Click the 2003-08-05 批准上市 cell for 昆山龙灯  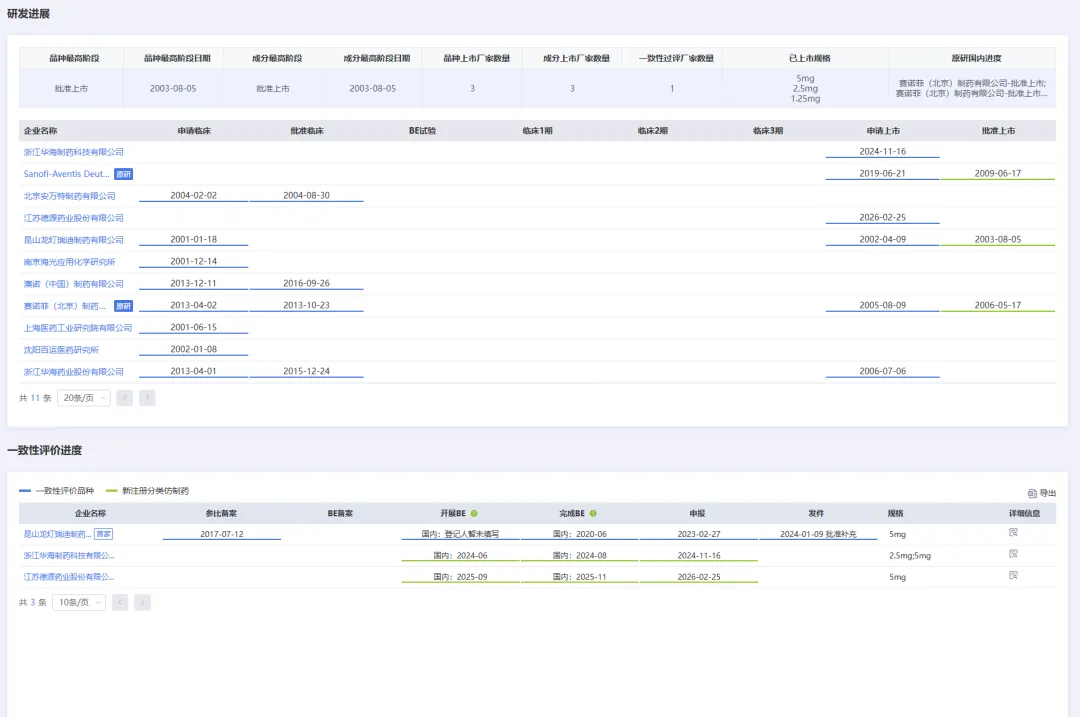(x=997, y=240)
